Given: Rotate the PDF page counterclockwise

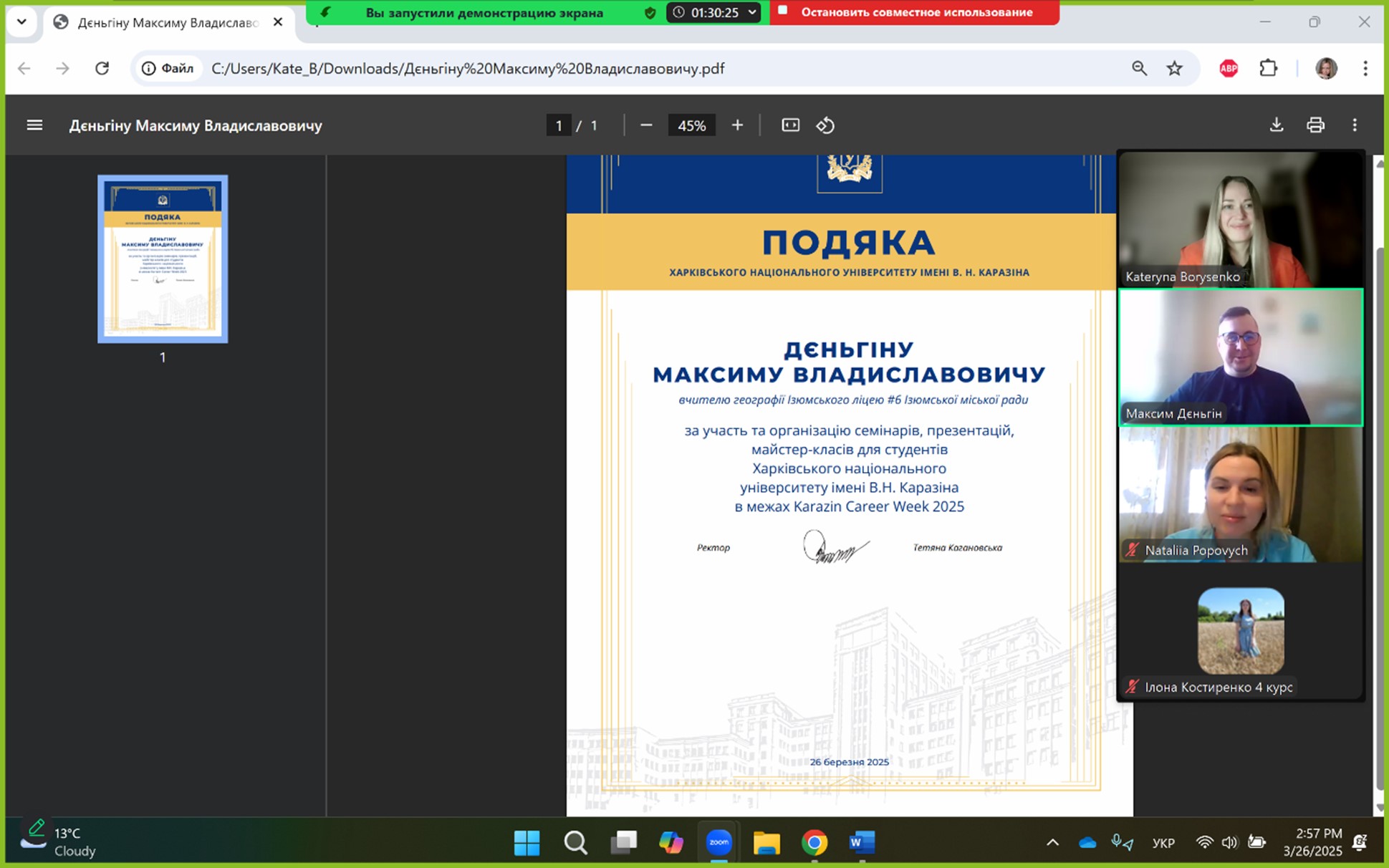Looking at the screenshot, I should point(825,125).
